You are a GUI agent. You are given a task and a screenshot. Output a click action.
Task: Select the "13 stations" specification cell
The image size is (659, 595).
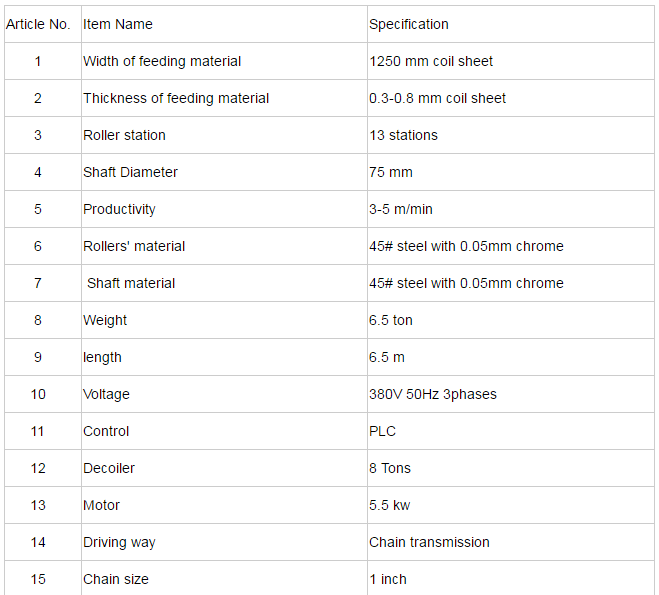pos(403,135)
